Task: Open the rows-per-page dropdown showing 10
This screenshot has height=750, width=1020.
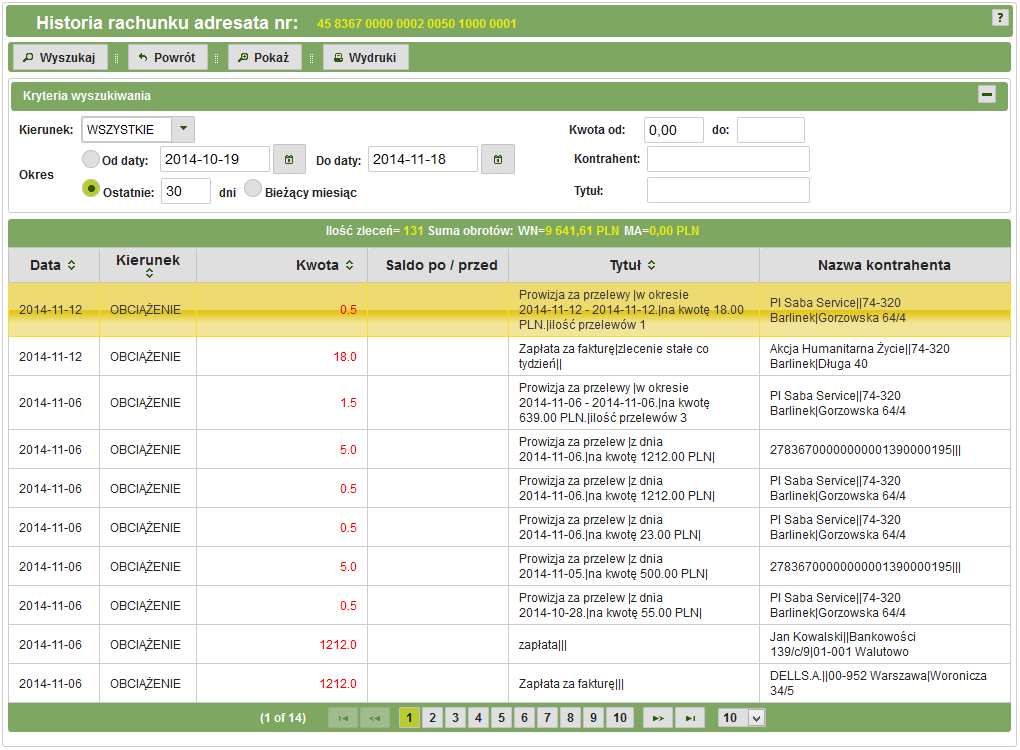Action: pyautogui.click(x=742, y=718)
